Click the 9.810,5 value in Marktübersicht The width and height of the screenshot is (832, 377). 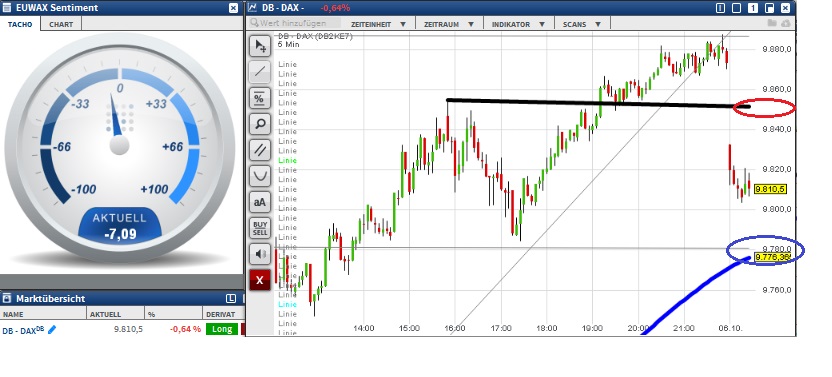pyautogui.click(x=128, y=329)
